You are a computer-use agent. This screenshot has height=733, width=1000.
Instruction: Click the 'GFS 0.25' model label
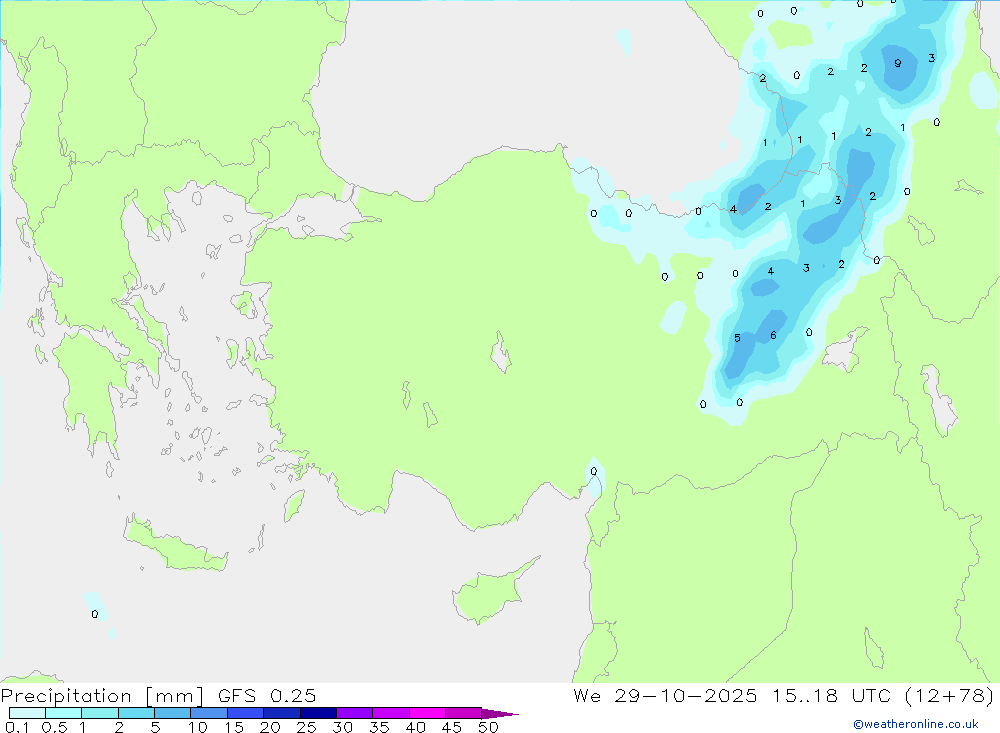pyautogui.click(x=267, y=696)
